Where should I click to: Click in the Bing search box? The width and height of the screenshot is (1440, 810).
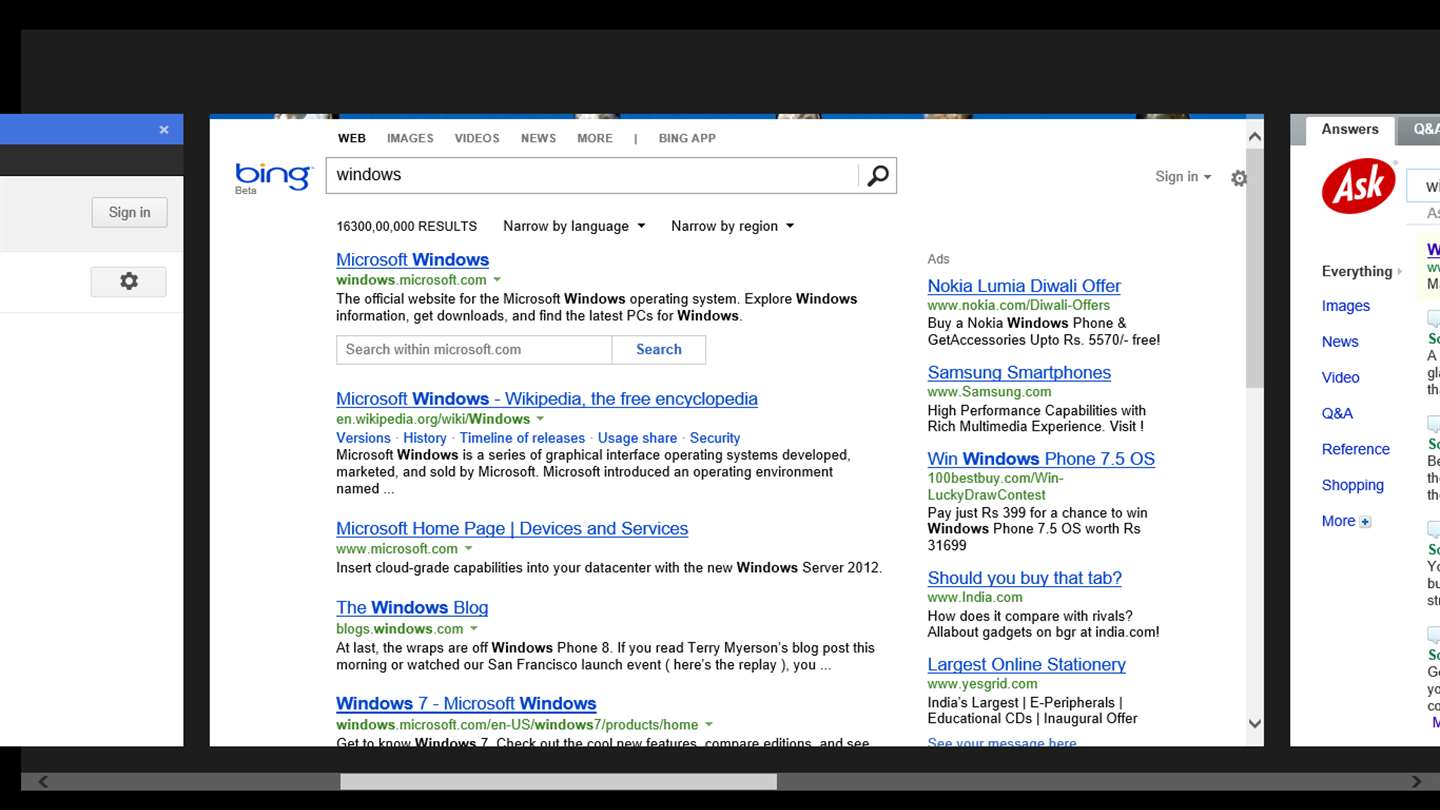tap(592, 175)
